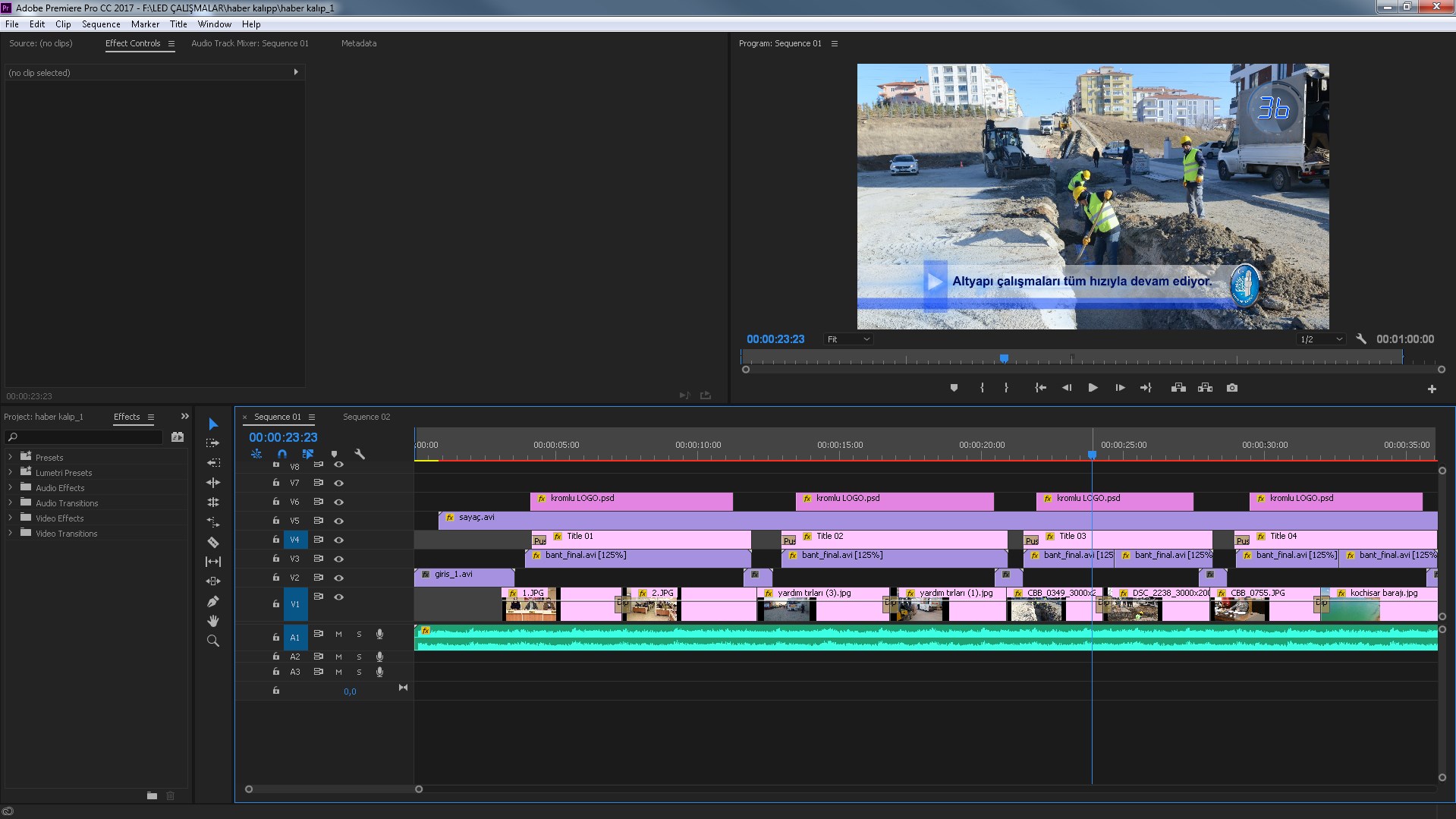Select the Hand tool

coord(213,621)
